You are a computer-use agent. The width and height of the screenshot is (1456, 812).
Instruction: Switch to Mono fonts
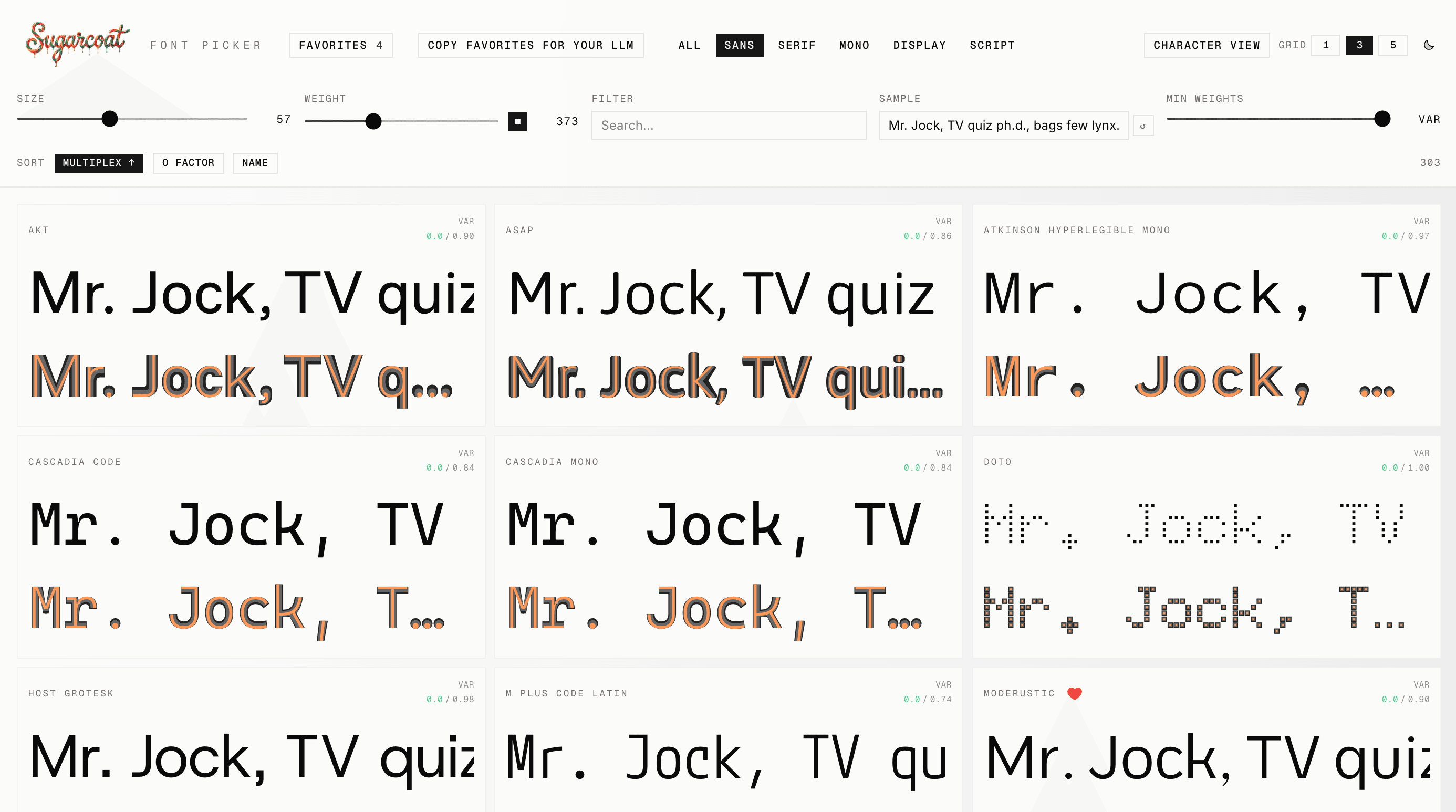click(x=854, y=45)
